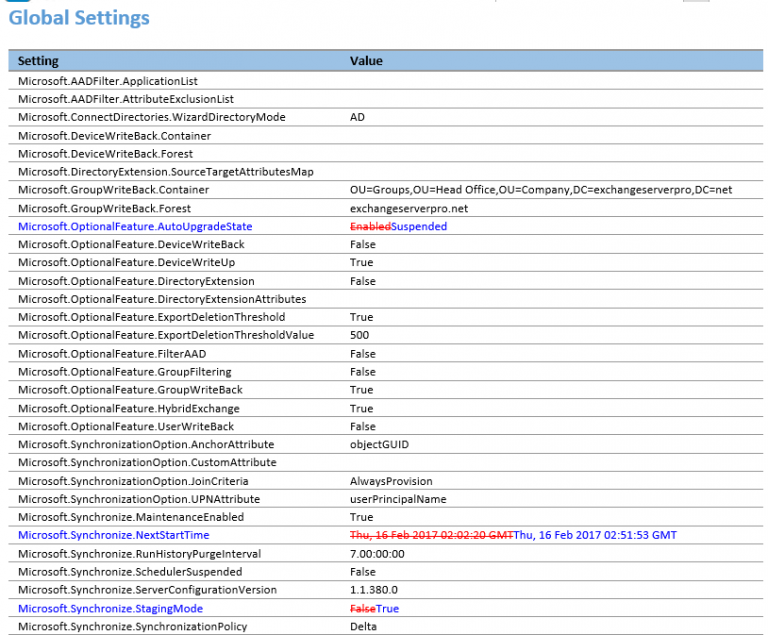Viewport: 768px width, 635px height.
Task: Select Microsoft.SynchronizationOption.JoinCriteria setting
Action: click(133, 481)
